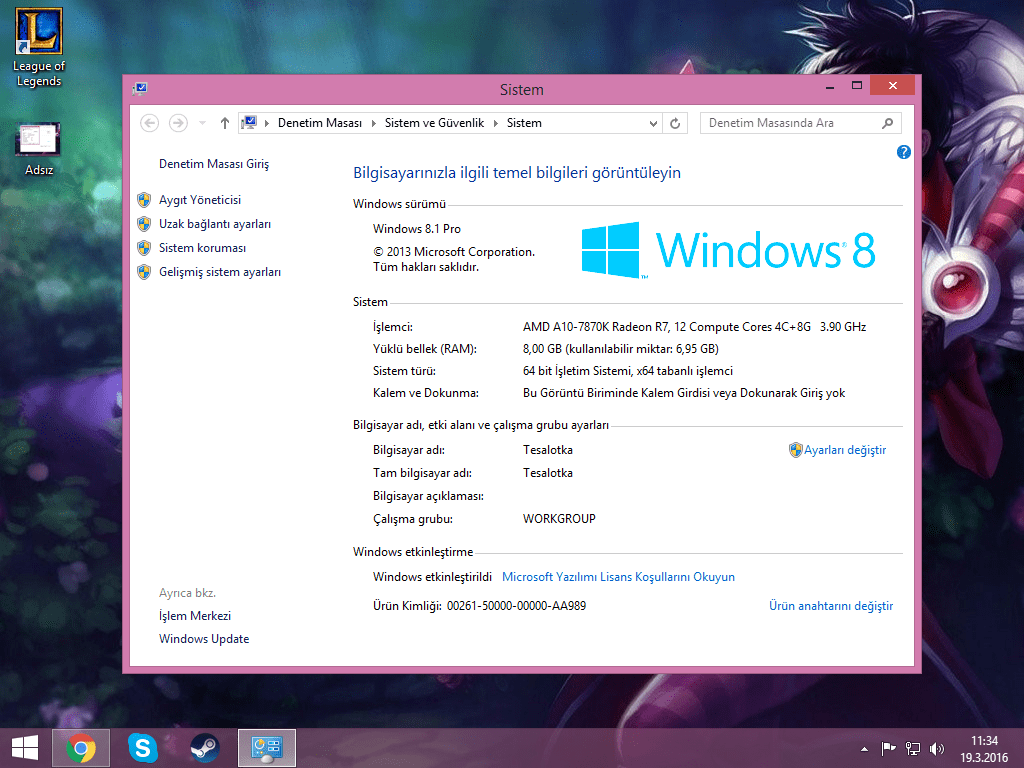Open League of Legends desktop shortcut
Viewport: 1024px width, 768px height.
point(39,47)
